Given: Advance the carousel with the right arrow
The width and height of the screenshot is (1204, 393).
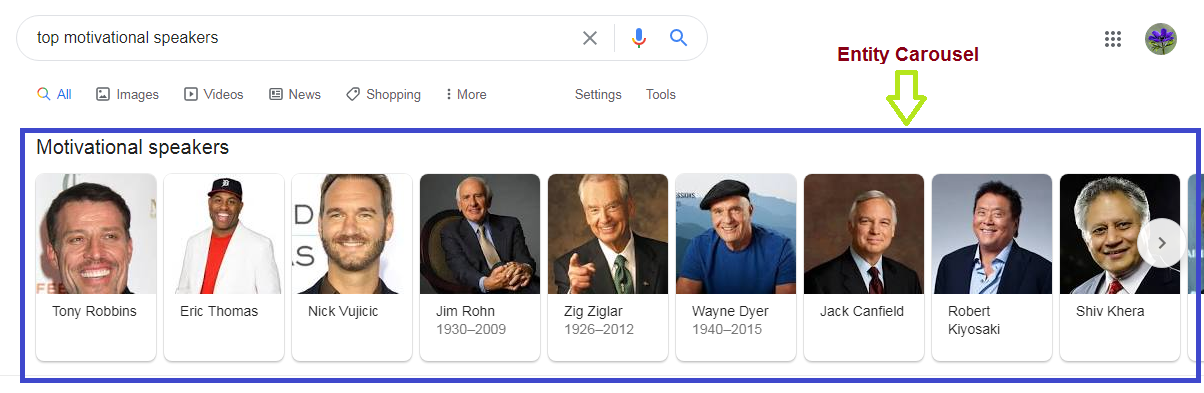Looking at the screenshot, I should click(1161, 243).
